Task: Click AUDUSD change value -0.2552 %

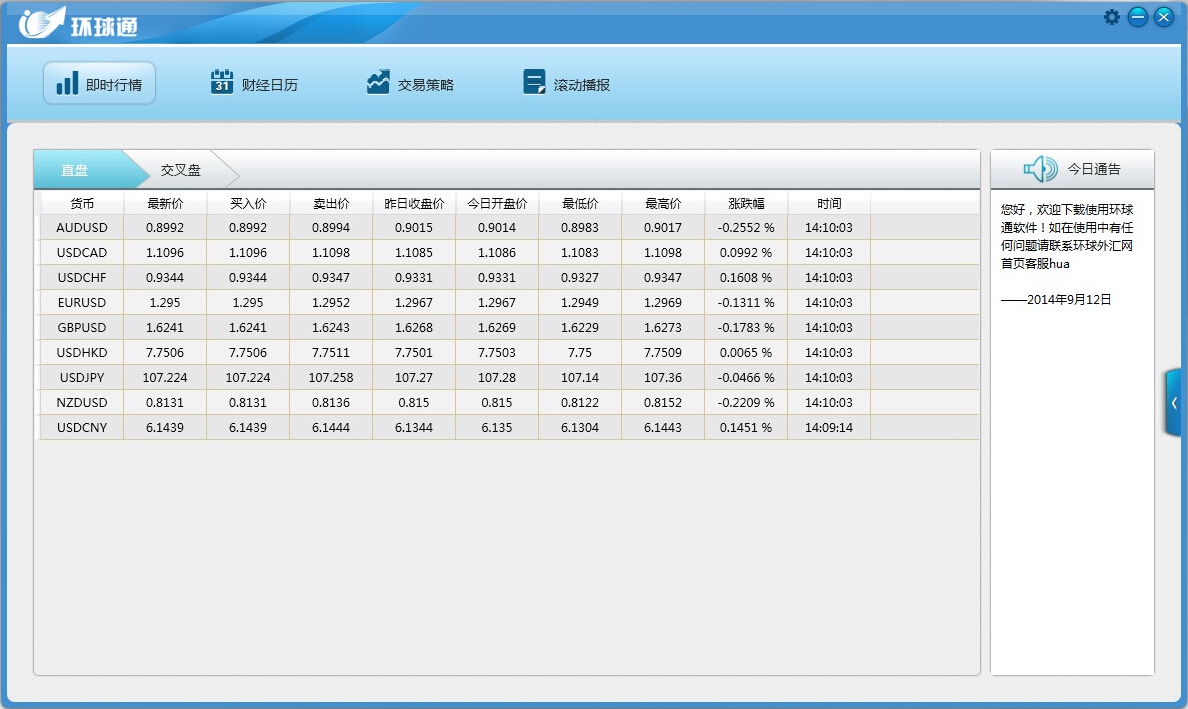Action: 746,227
